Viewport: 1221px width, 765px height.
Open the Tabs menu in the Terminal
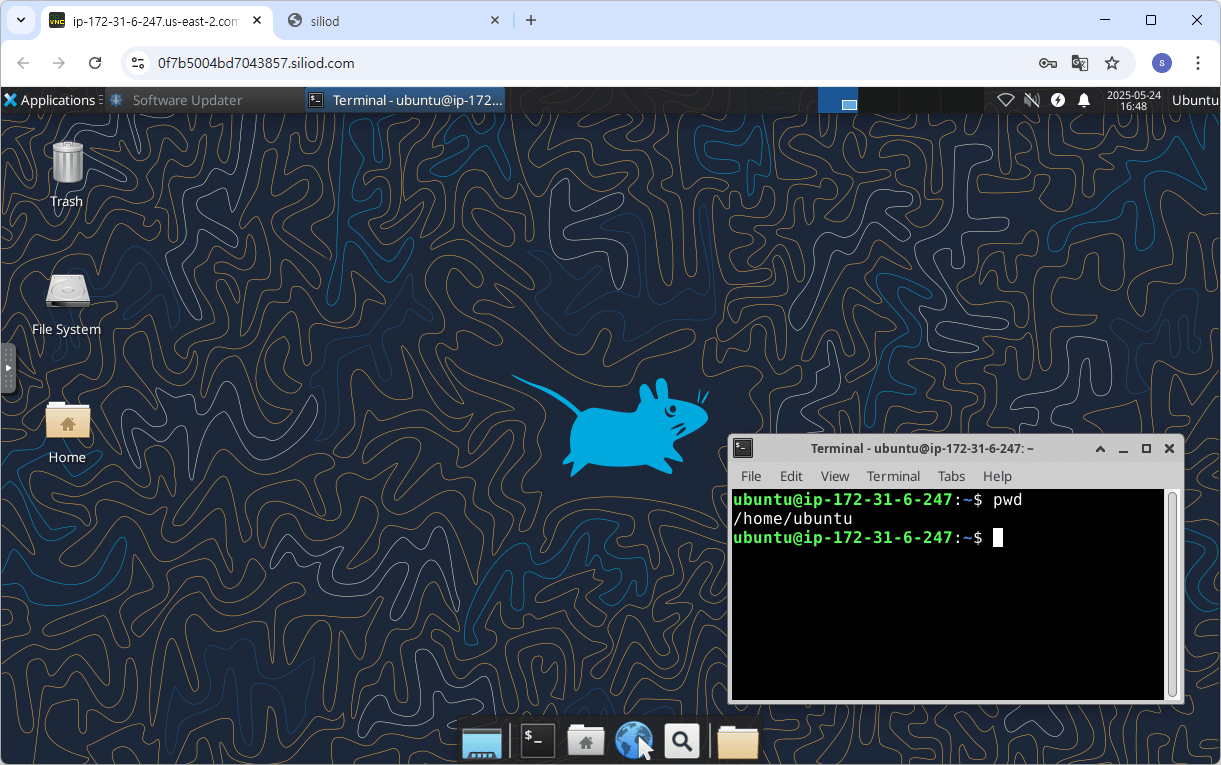point(952,476)
